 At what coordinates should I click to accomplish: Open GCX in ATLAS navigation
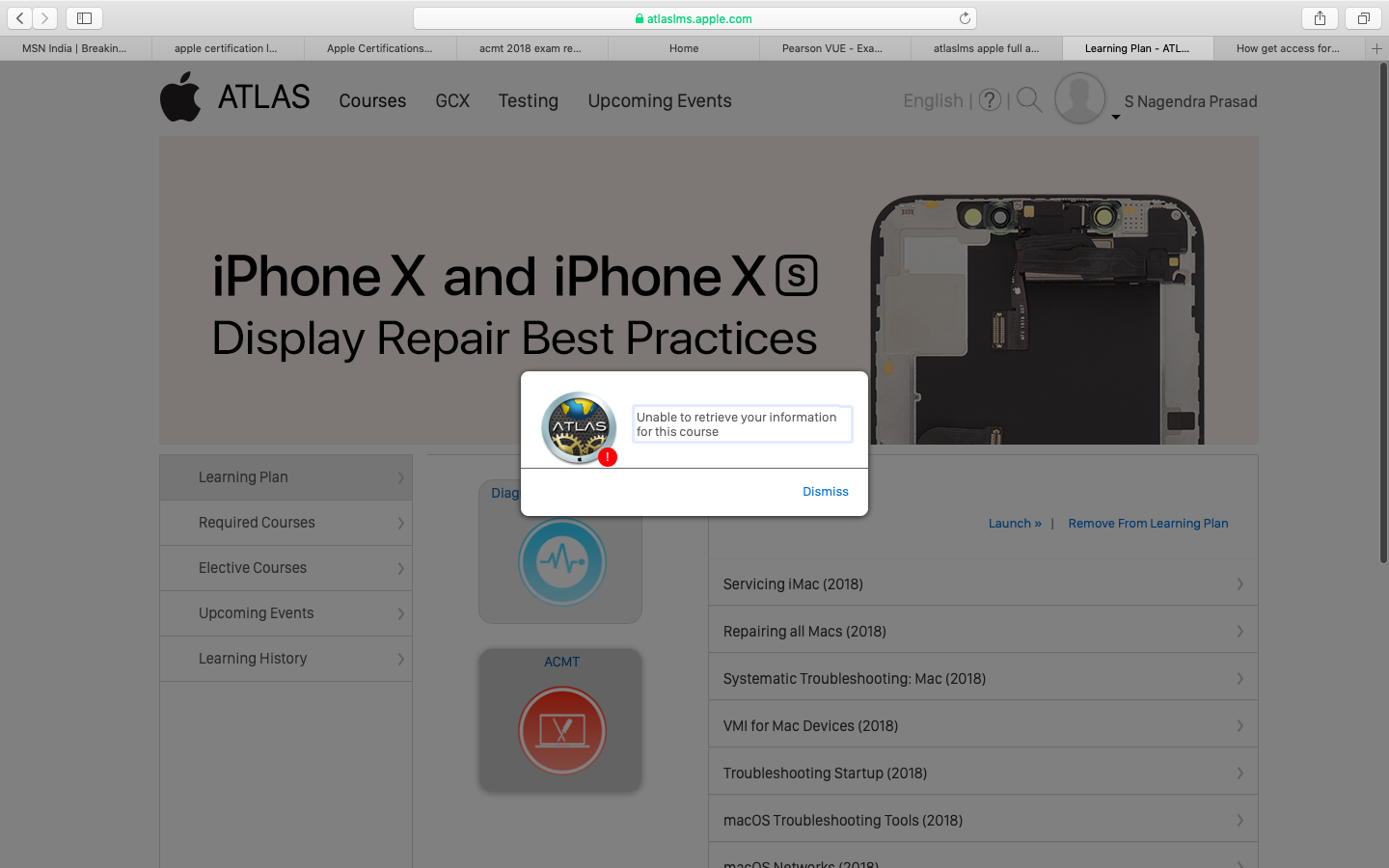[452, 100]
